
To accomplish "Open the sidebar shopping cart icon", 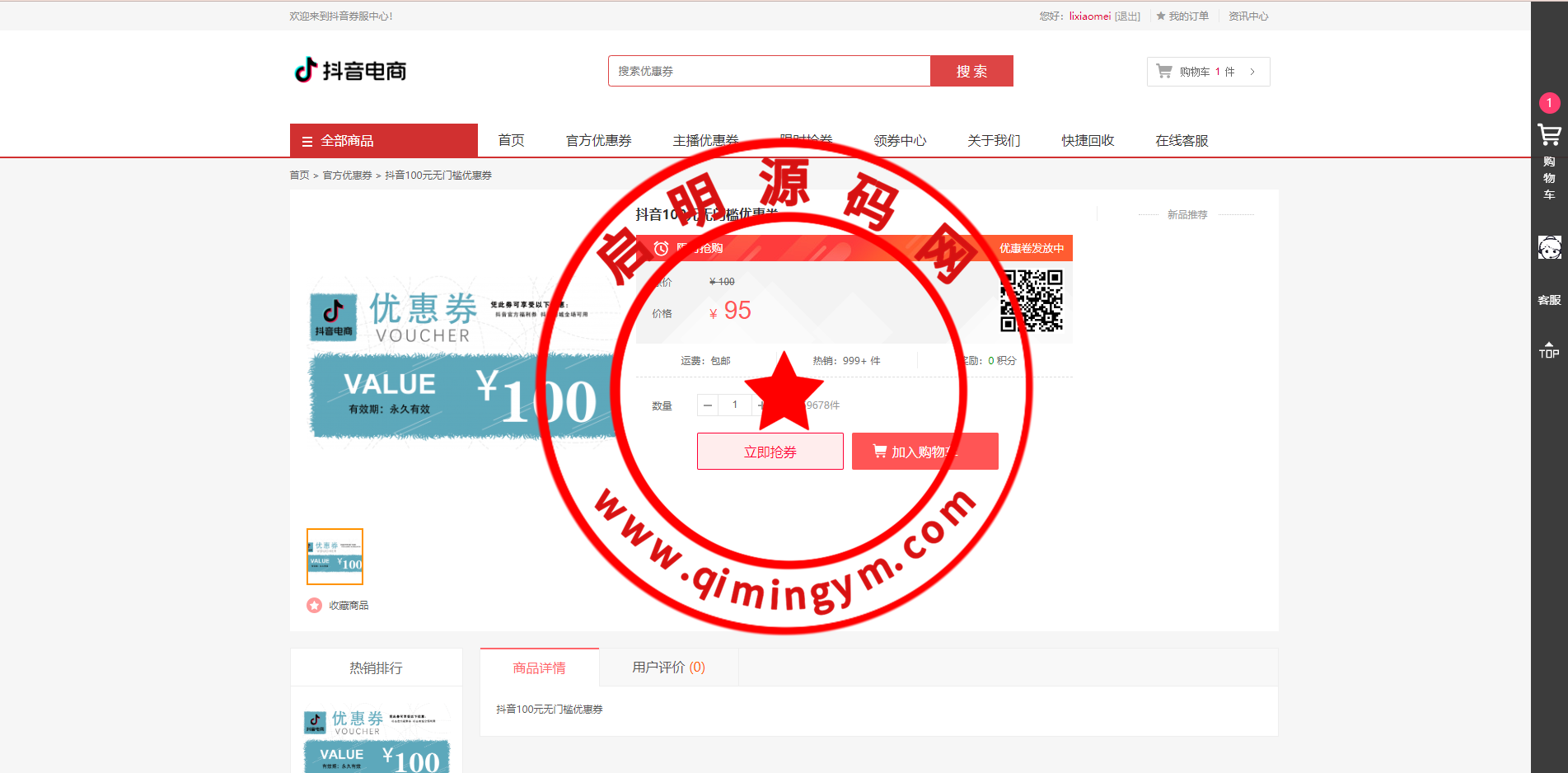I will click(1549, 135).
